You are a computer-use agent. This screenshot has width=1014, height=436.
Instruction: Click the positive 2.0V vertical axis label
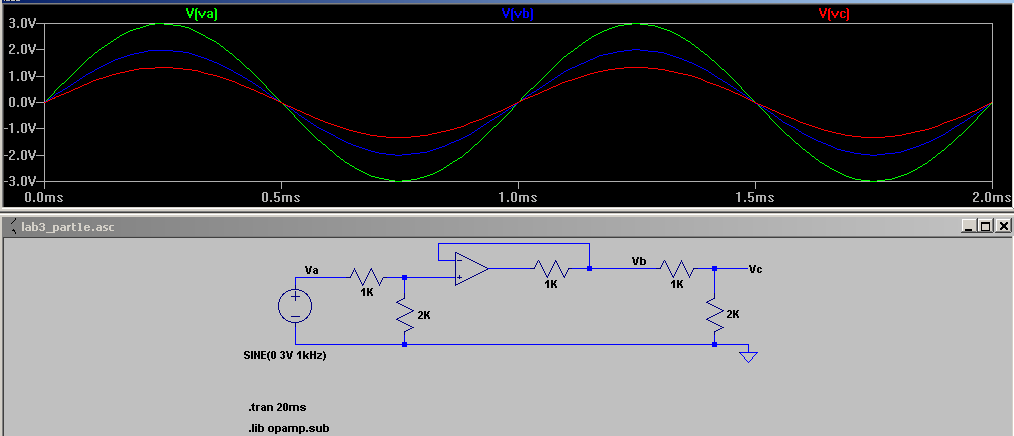pos(21,50)
